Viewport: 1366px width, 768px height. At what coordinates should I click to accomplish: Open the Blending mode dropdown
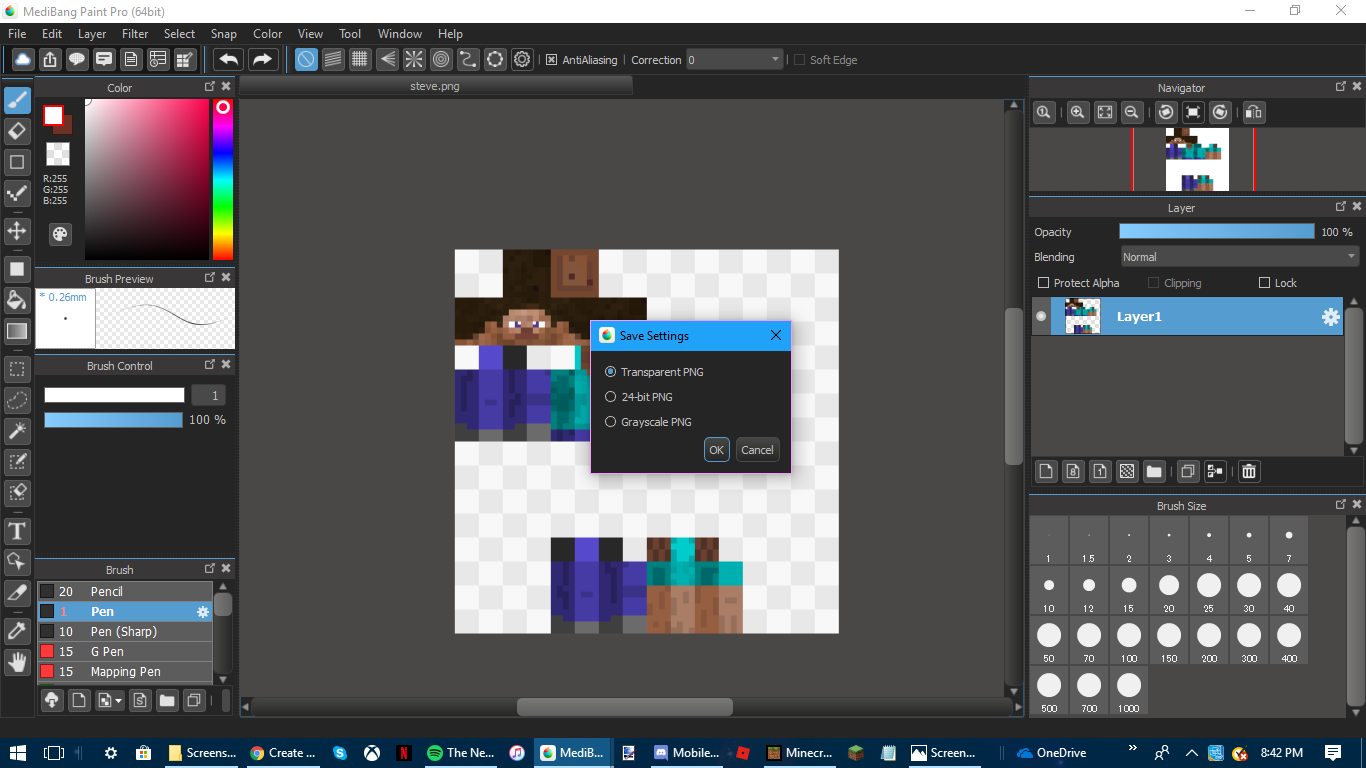1239,257
